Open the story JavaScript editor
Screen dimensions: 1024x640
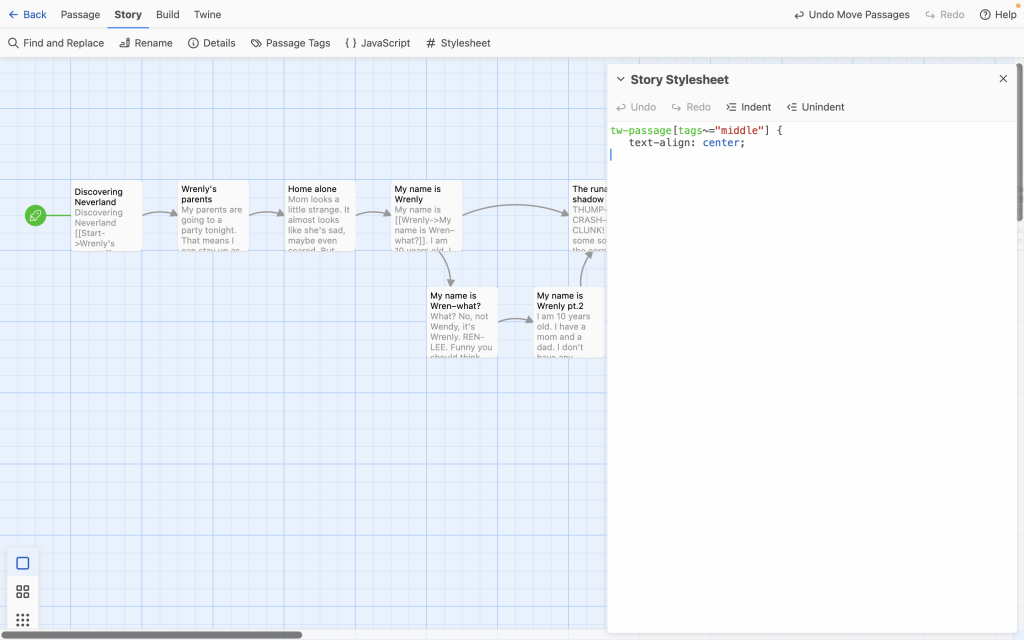click(x=377, y=43)
